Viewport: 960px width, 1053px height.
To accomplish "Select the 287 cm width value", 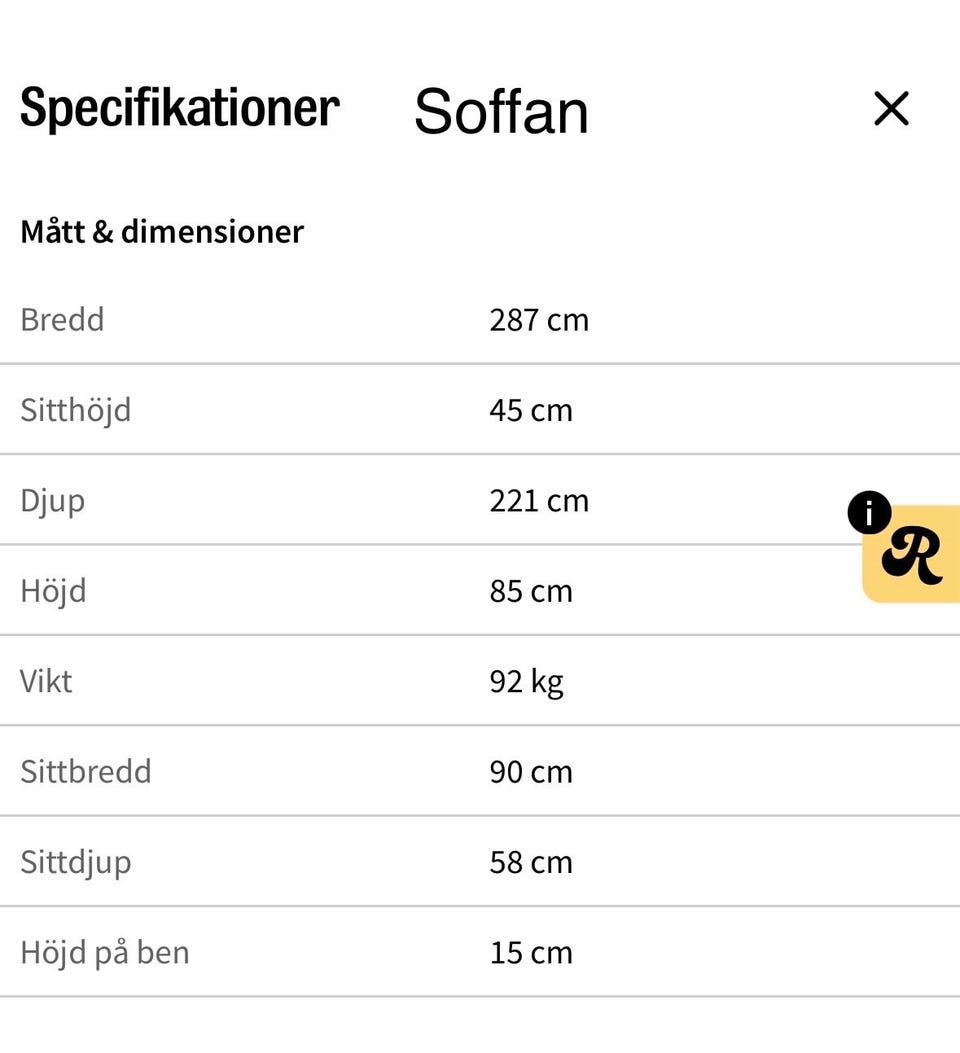I will 539,320.
